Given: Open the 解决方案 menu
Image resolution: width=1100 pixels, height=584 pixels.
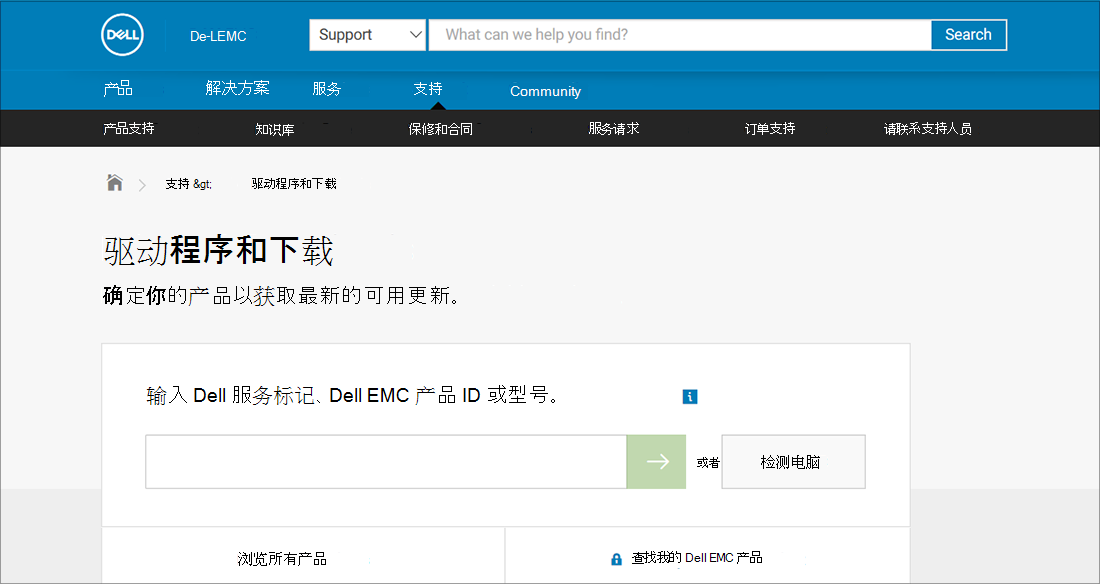Looking at the screenshot, I should 237,88.
